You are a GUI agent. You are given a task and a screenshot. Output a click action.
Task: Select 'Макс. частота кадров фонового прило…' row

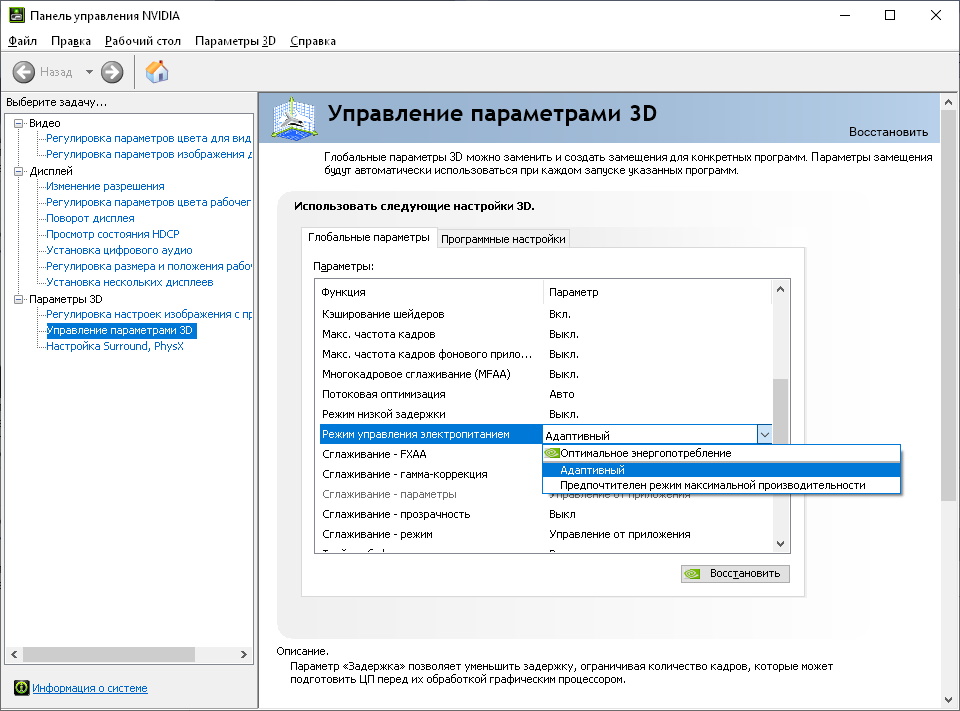point(546,355)
